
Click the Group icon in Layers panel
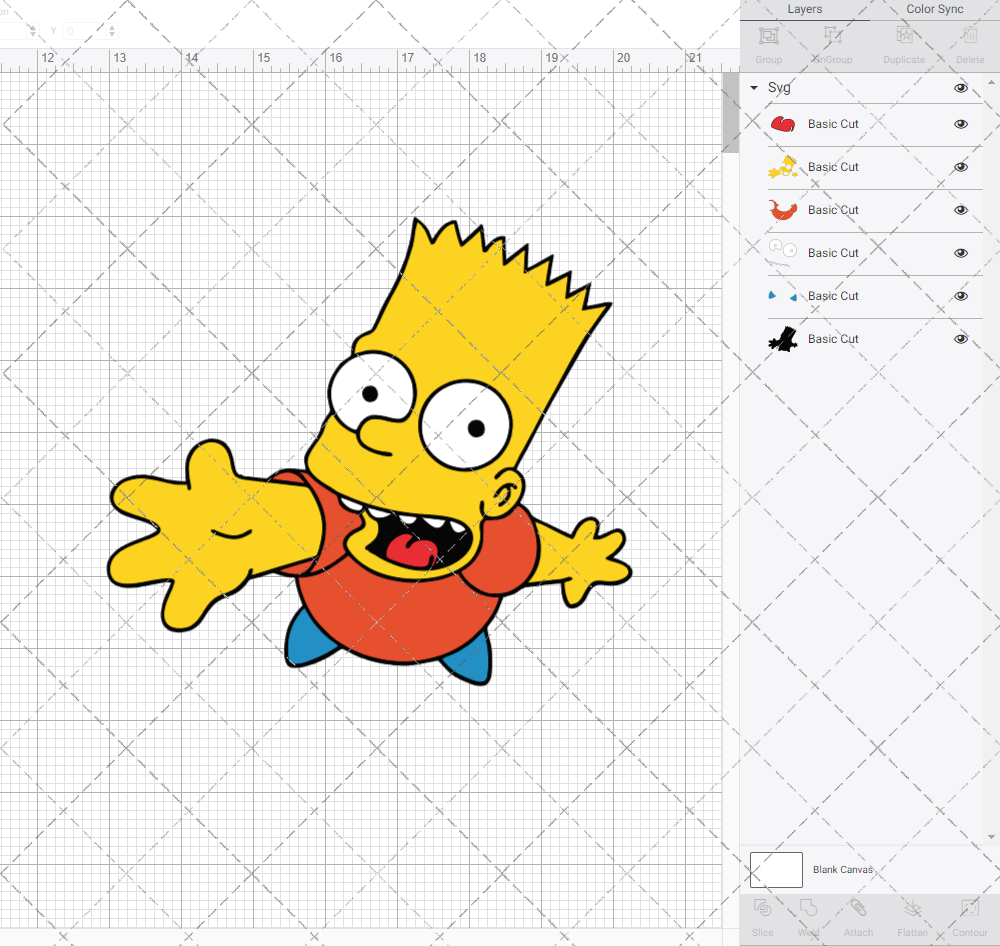[768, 36]
